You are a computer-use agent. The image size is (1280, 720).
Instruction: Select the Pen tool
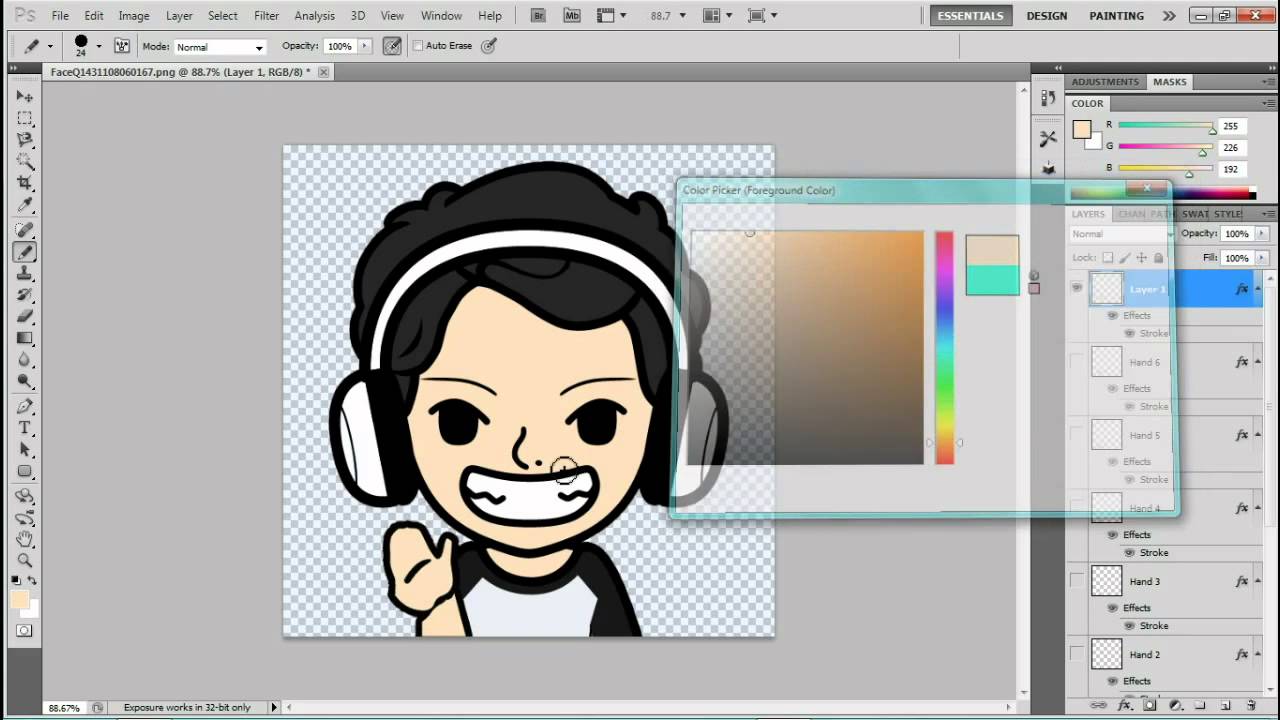25,406
